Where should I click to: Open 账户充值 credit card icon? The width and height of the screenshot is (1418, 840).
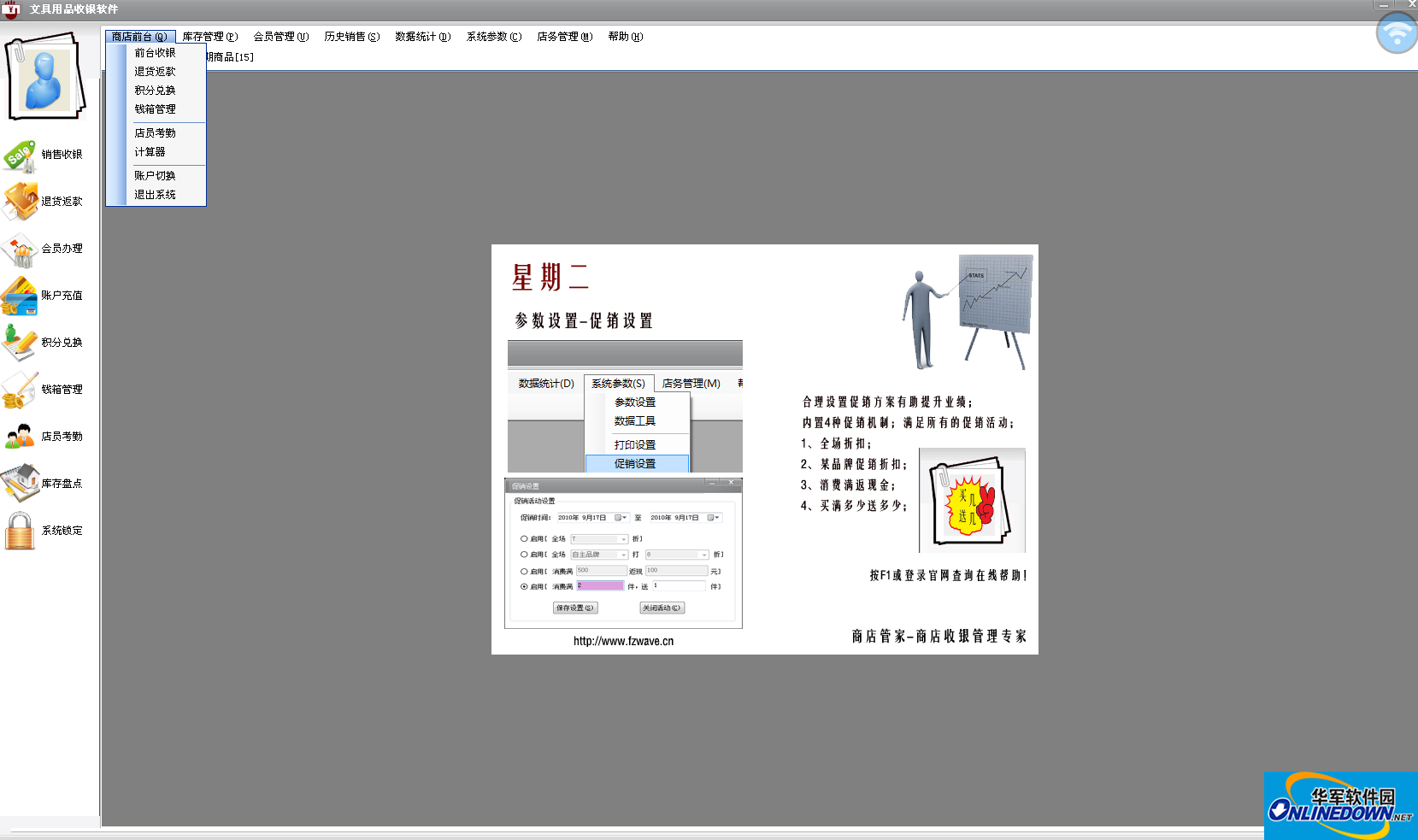click(20, 296)
